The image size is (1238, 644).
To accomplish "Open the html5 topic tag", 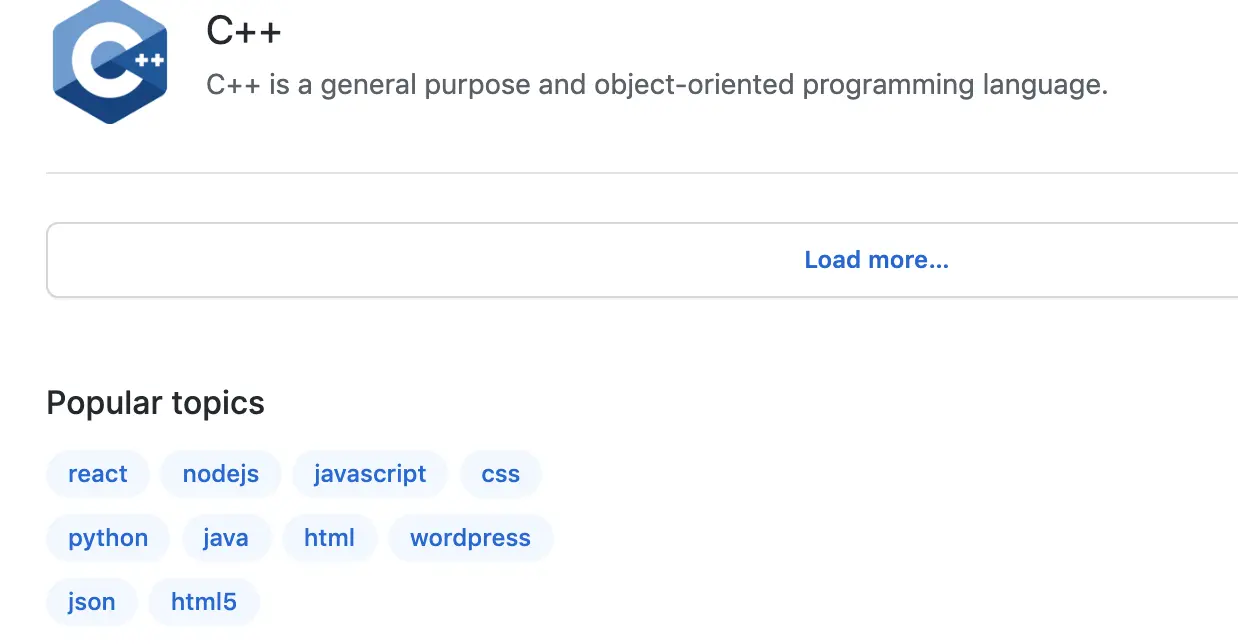I will pos(204,602).
